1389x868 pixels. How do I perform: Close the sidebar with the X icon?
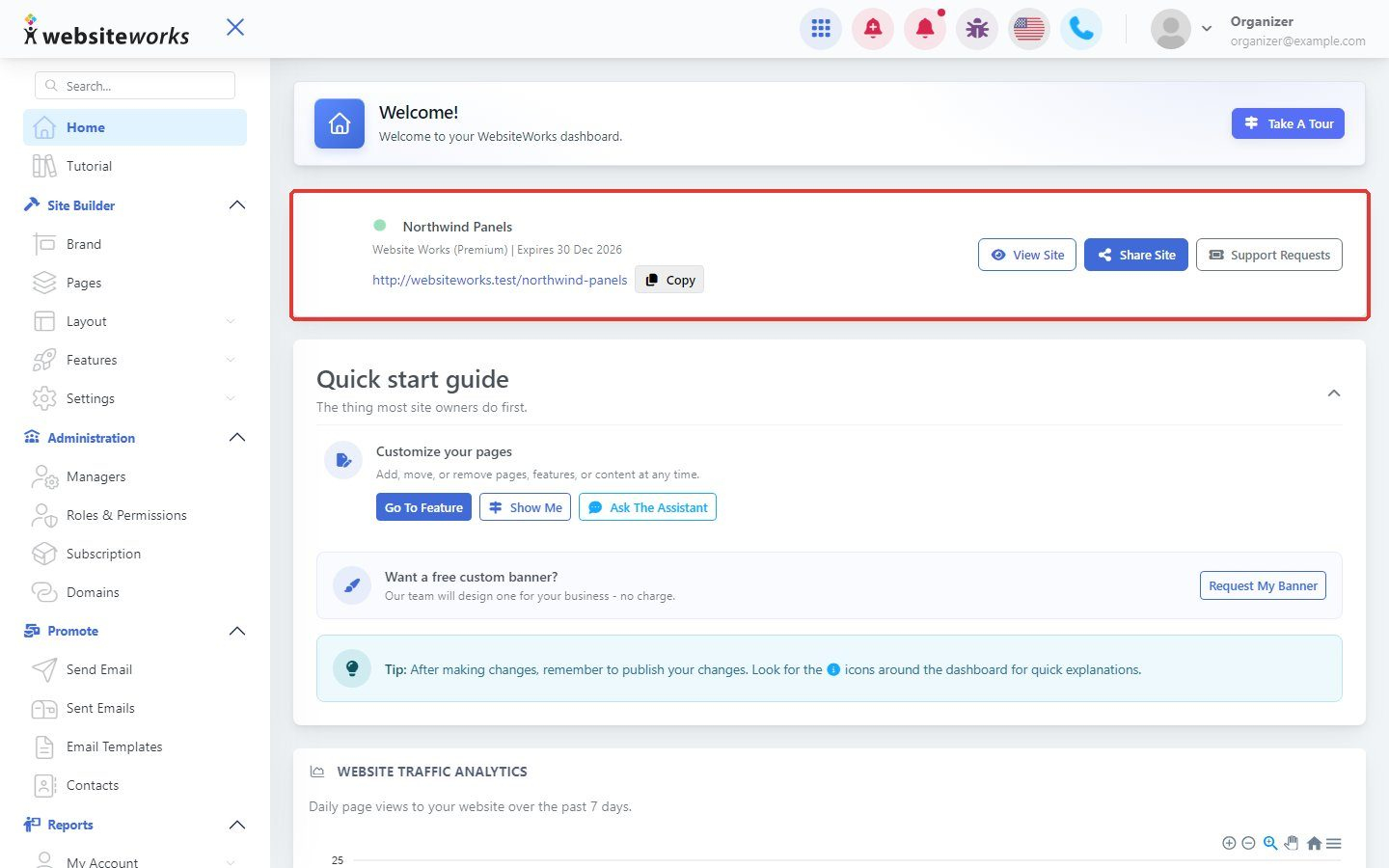[235, 27]
